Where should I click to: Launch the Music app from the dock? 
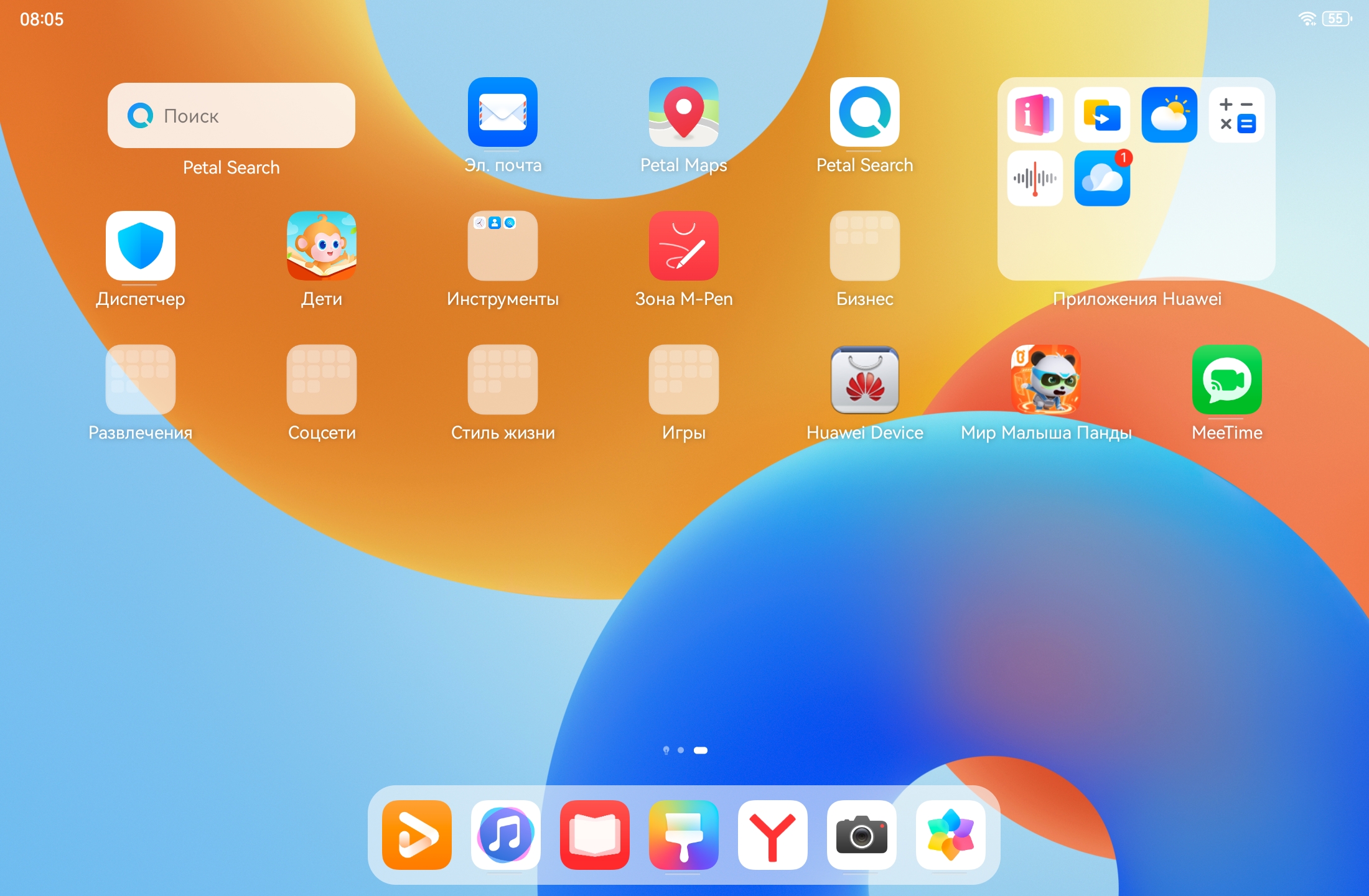[x=506, y=835]
